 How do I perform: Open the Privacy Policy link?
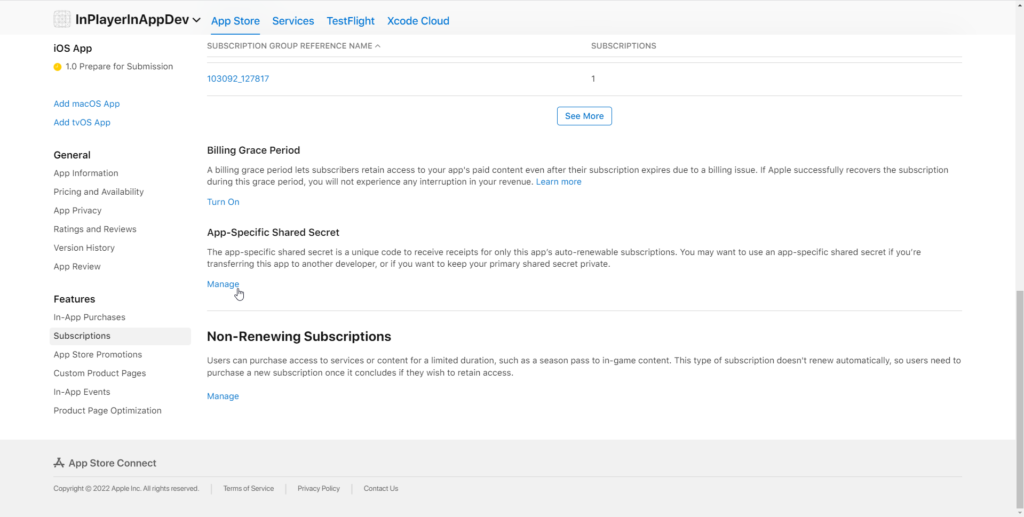(319, 488)
